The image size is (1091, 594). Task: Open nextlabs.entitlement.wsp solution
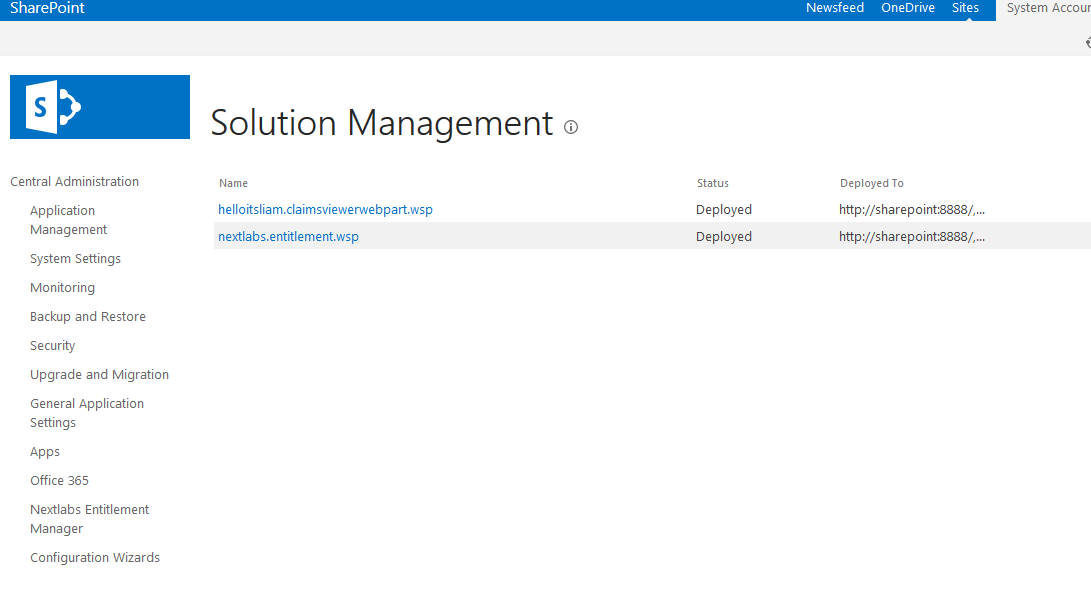tap(288, 236)
